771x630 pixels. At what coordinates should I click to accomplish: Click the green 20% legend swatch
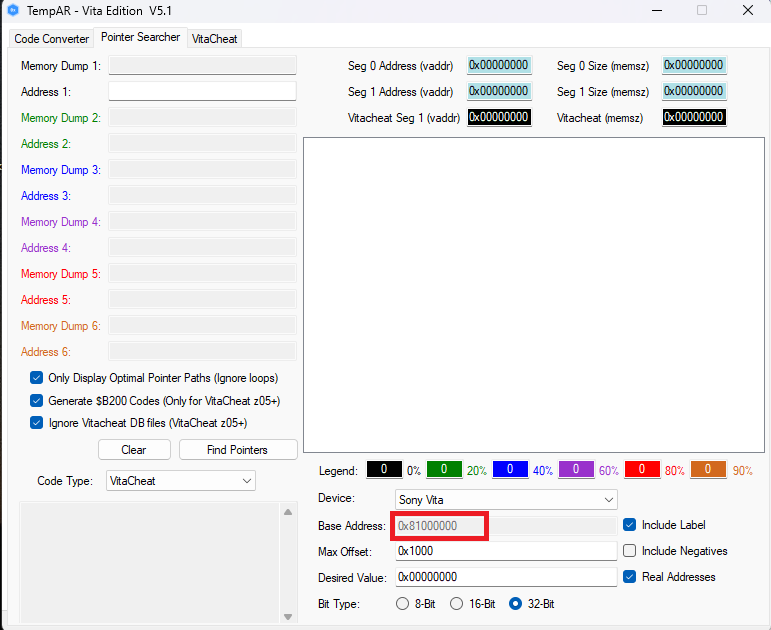pos(444,470)
